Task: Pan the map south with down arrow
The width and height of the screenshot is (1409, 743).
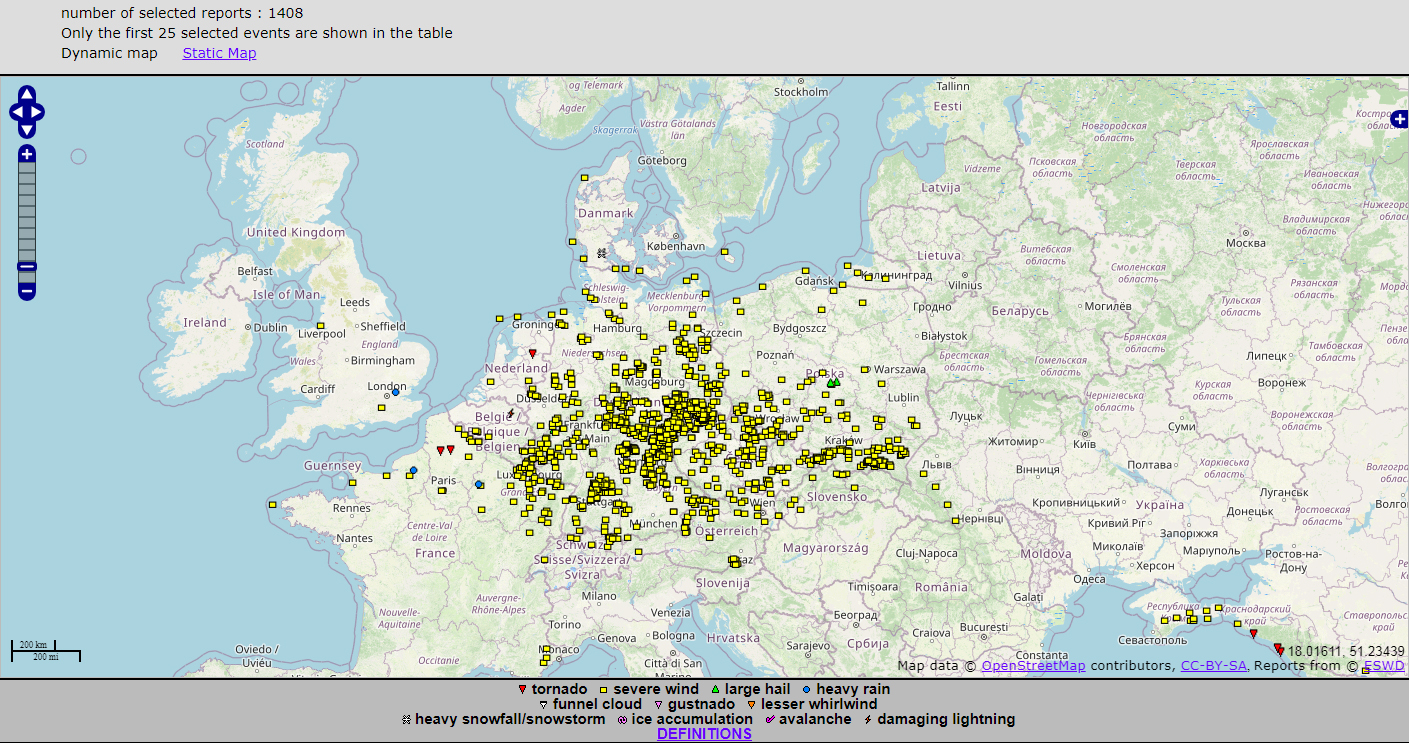Action: click(27, 129)
